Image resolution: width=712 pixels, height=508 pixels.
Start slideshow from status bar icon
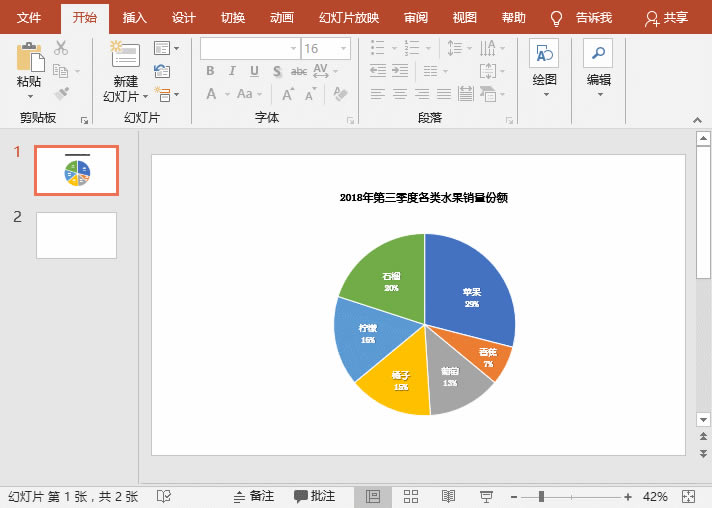click(x=486, y=497)
